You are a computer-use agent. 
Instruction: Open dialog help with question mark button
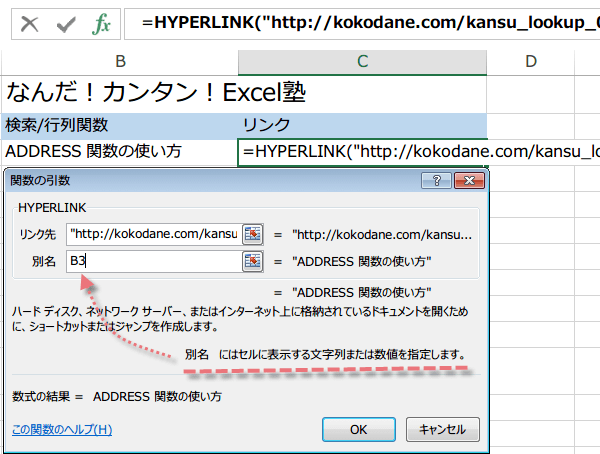[436, 180]
